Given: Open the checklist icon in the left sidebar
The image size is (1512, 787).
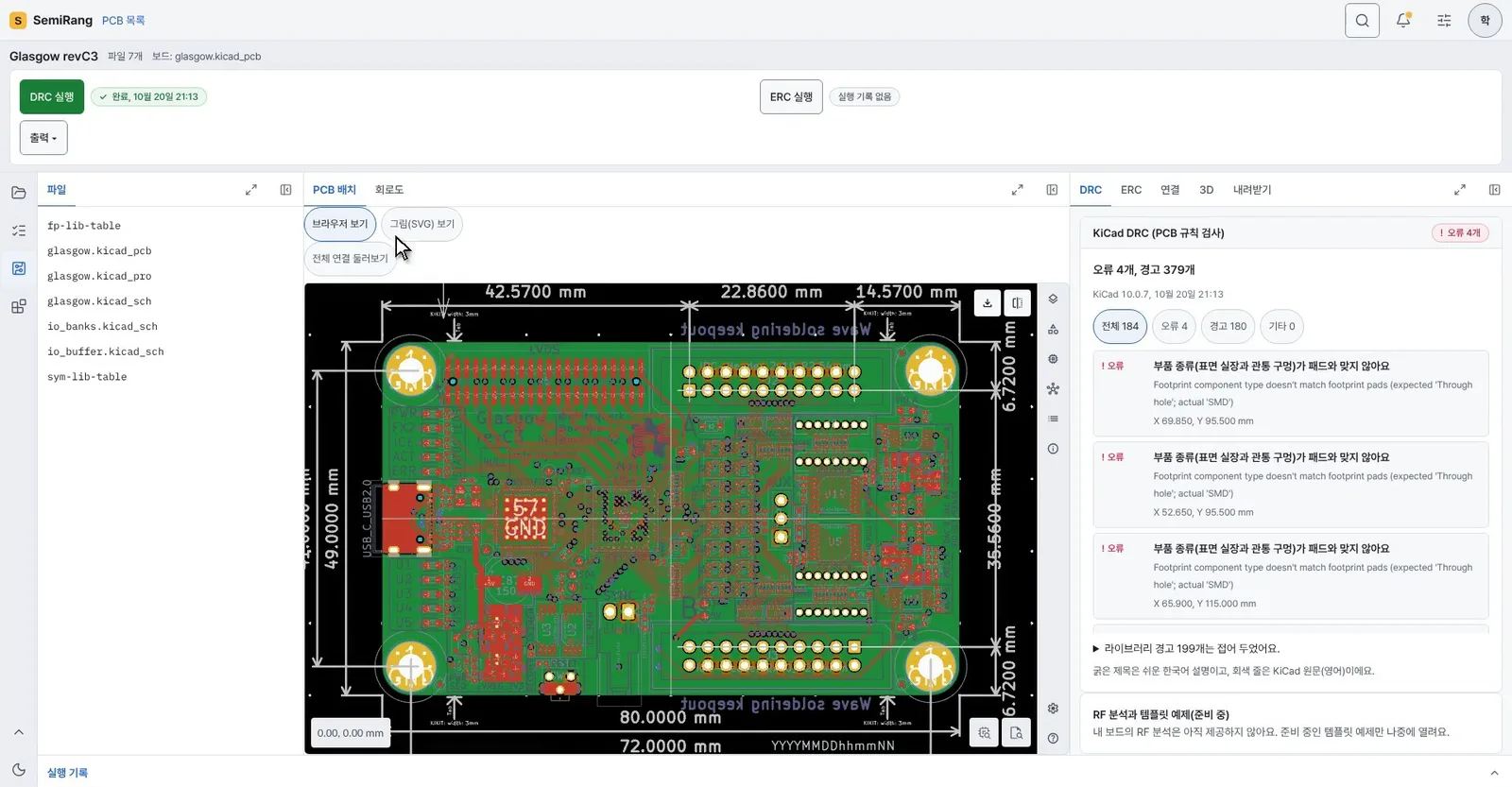Looking at the screenshot, I should (x=19, y=231).
